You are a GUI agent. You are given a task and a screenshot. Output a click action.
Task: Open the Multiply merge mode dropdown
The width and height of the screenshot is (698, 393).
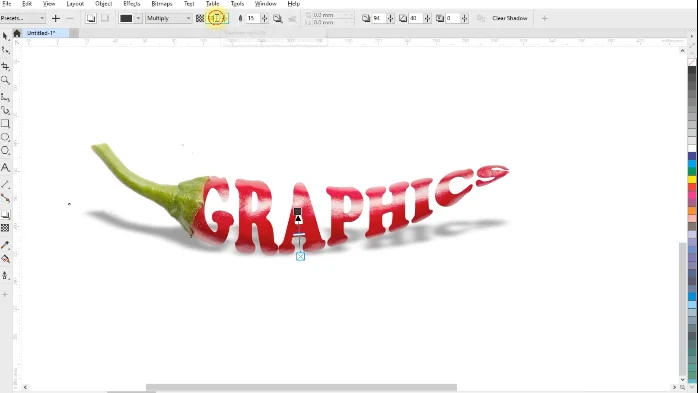point(168,18)
